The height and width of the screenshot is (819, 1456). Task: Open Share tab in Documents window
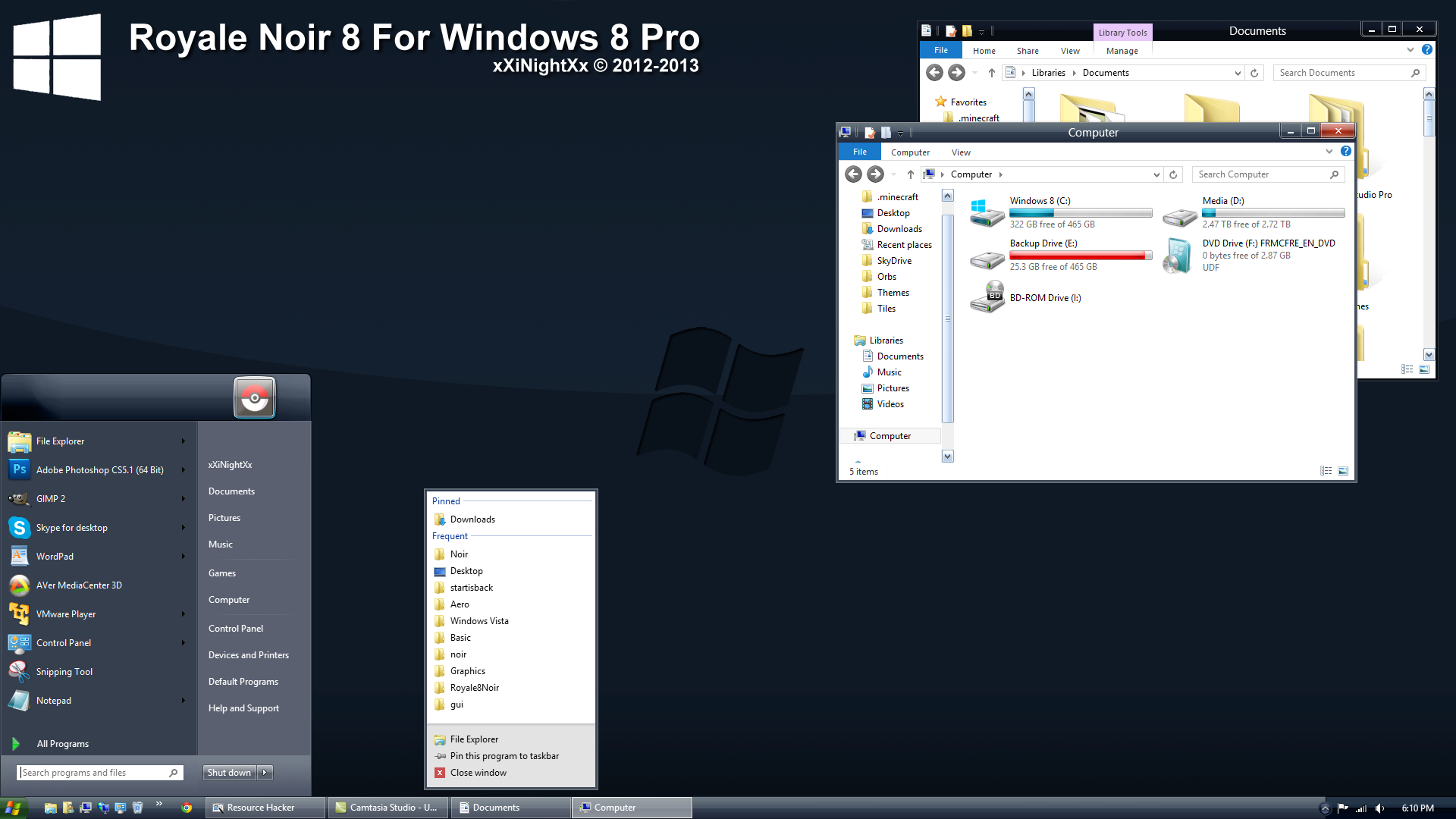pos(1028,51)
